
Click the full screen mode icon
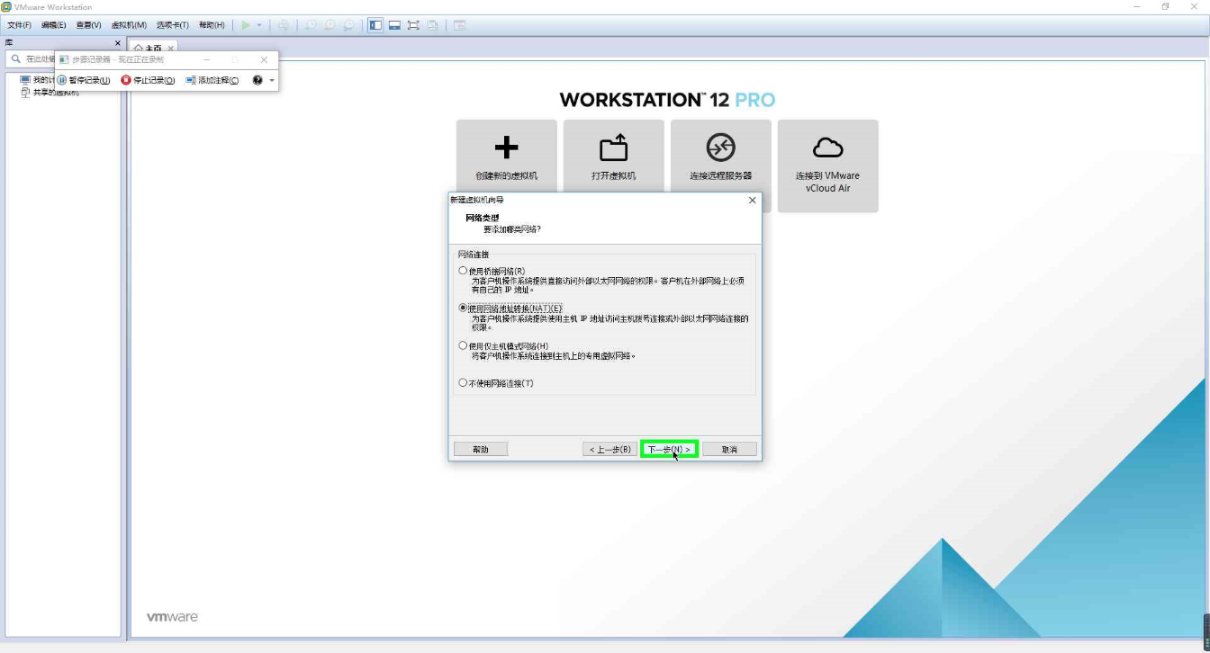413,25
